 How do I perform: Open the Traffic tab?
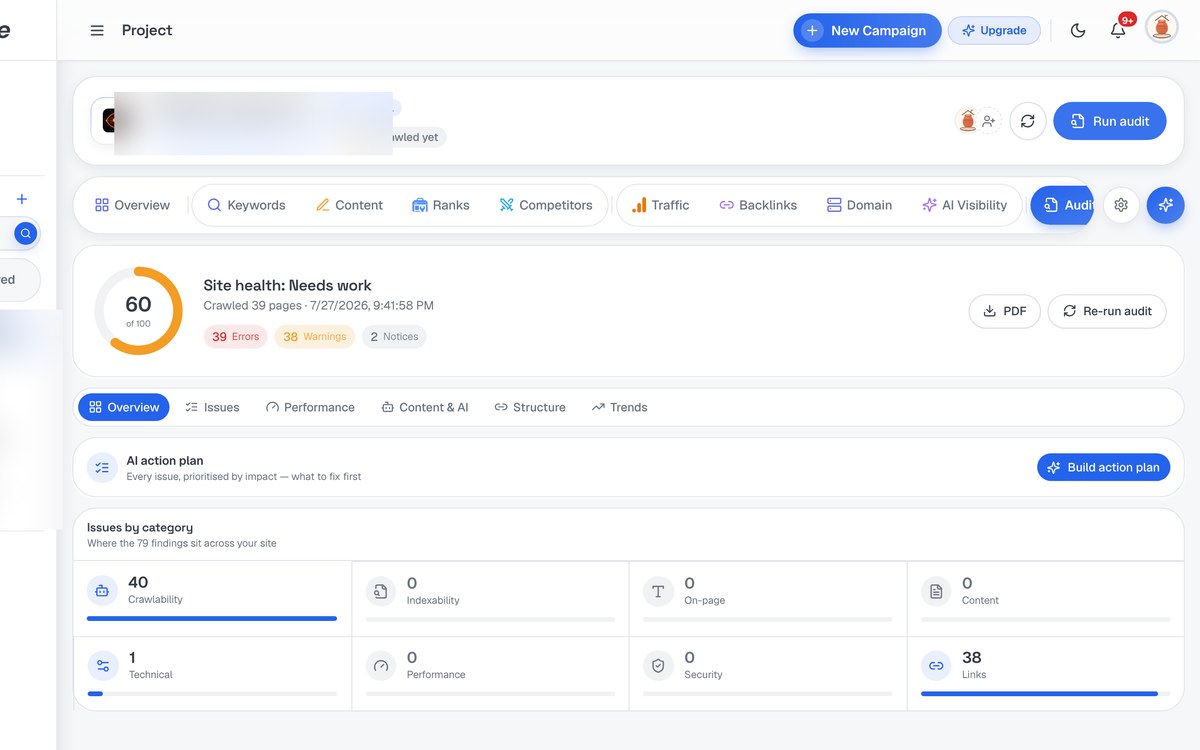click(x=660, y=205)
